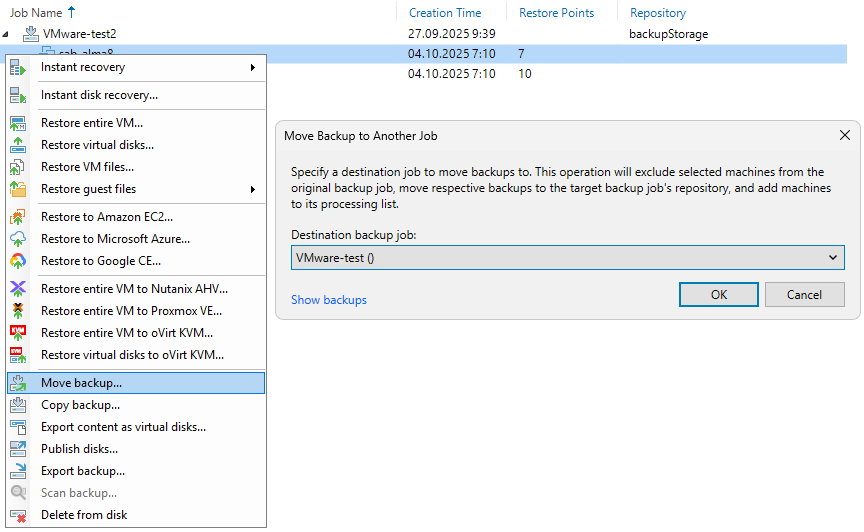Select Restore to Amazon EC2 entry

[136, 217]
